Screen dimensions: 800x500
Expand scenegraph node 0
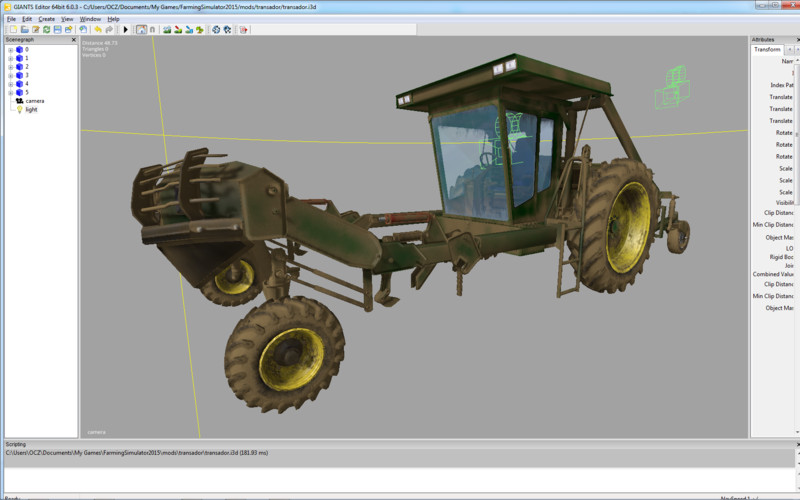pos(10,49)
